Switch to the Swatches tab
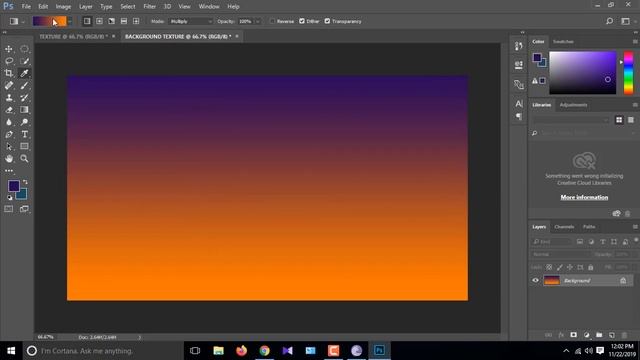Image resolution: width=640 pixels, height=360 pixels. [563, 42]
